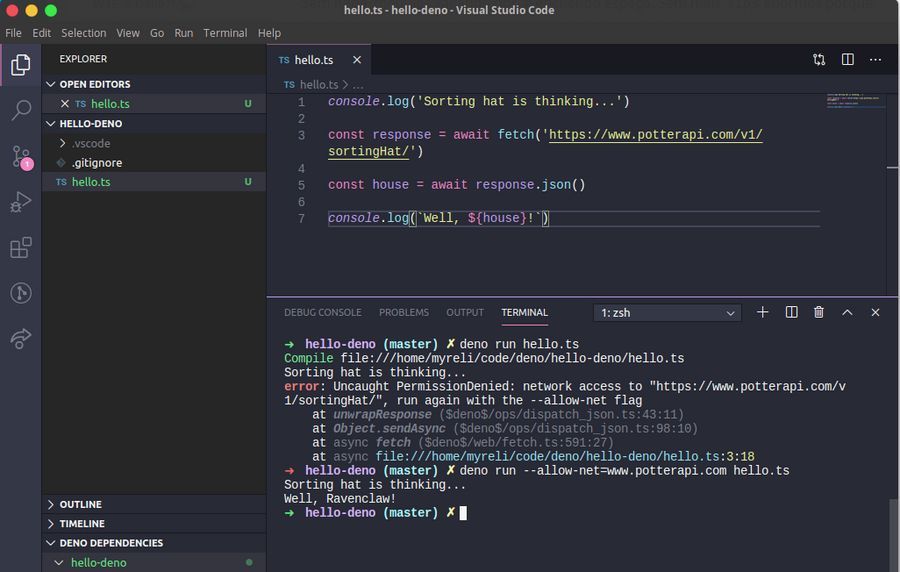
Task: Open the Extensions view
Action: coord(21,248)
